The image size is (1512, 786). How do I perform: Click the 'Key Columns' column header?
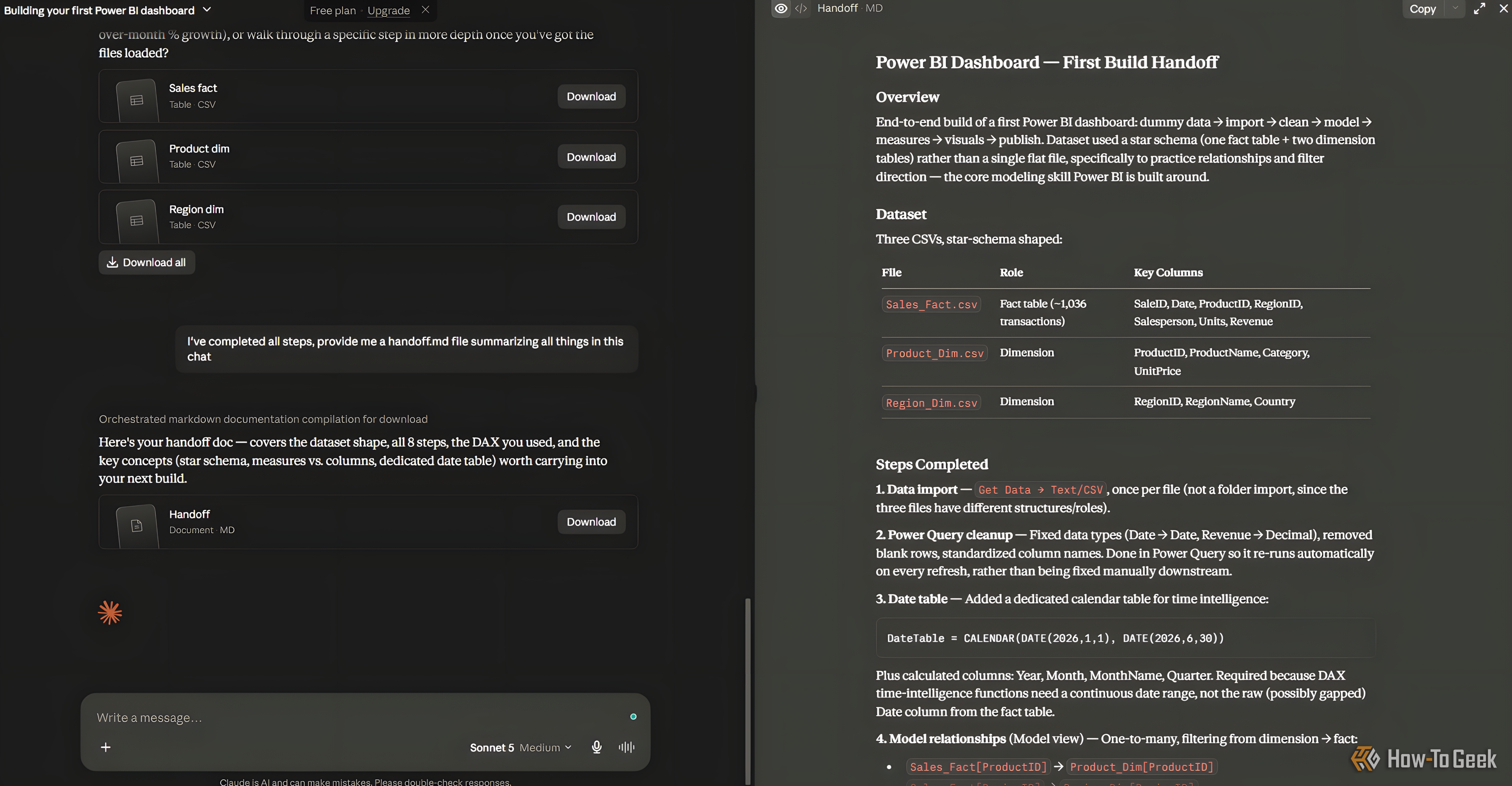[1168, 273]
